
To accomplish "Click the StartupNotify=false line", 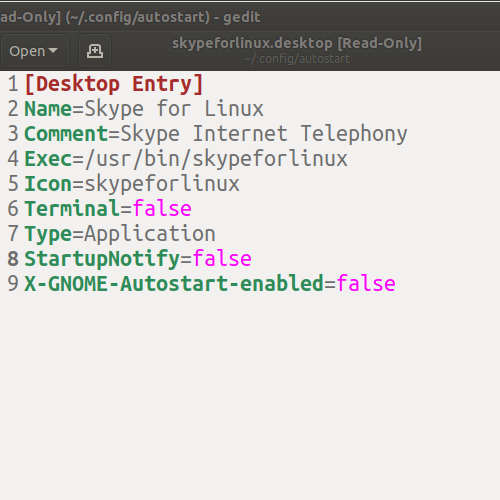I will (x=138, y=259).
